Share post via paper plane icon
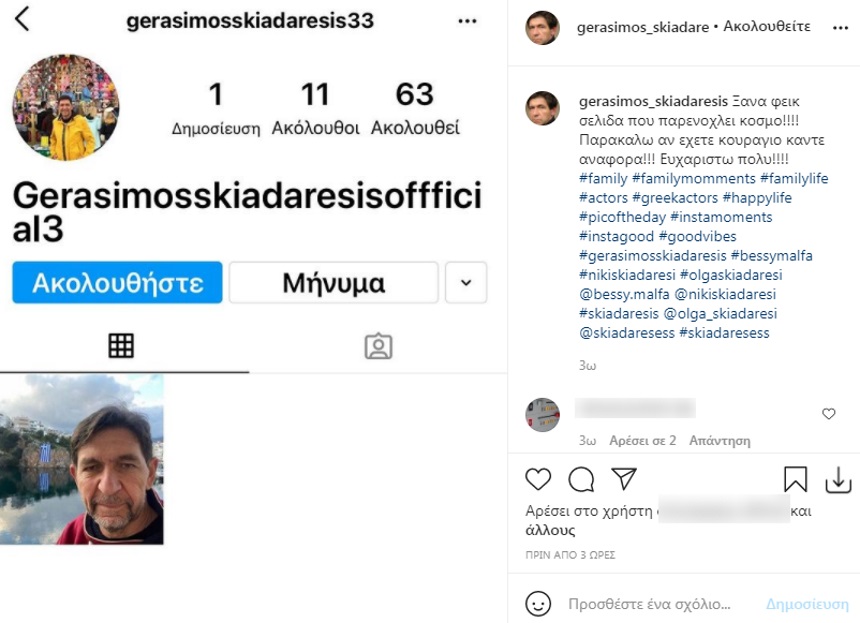Image resolution: width=860 pixels, height=623 pixels. pos(624,479)
